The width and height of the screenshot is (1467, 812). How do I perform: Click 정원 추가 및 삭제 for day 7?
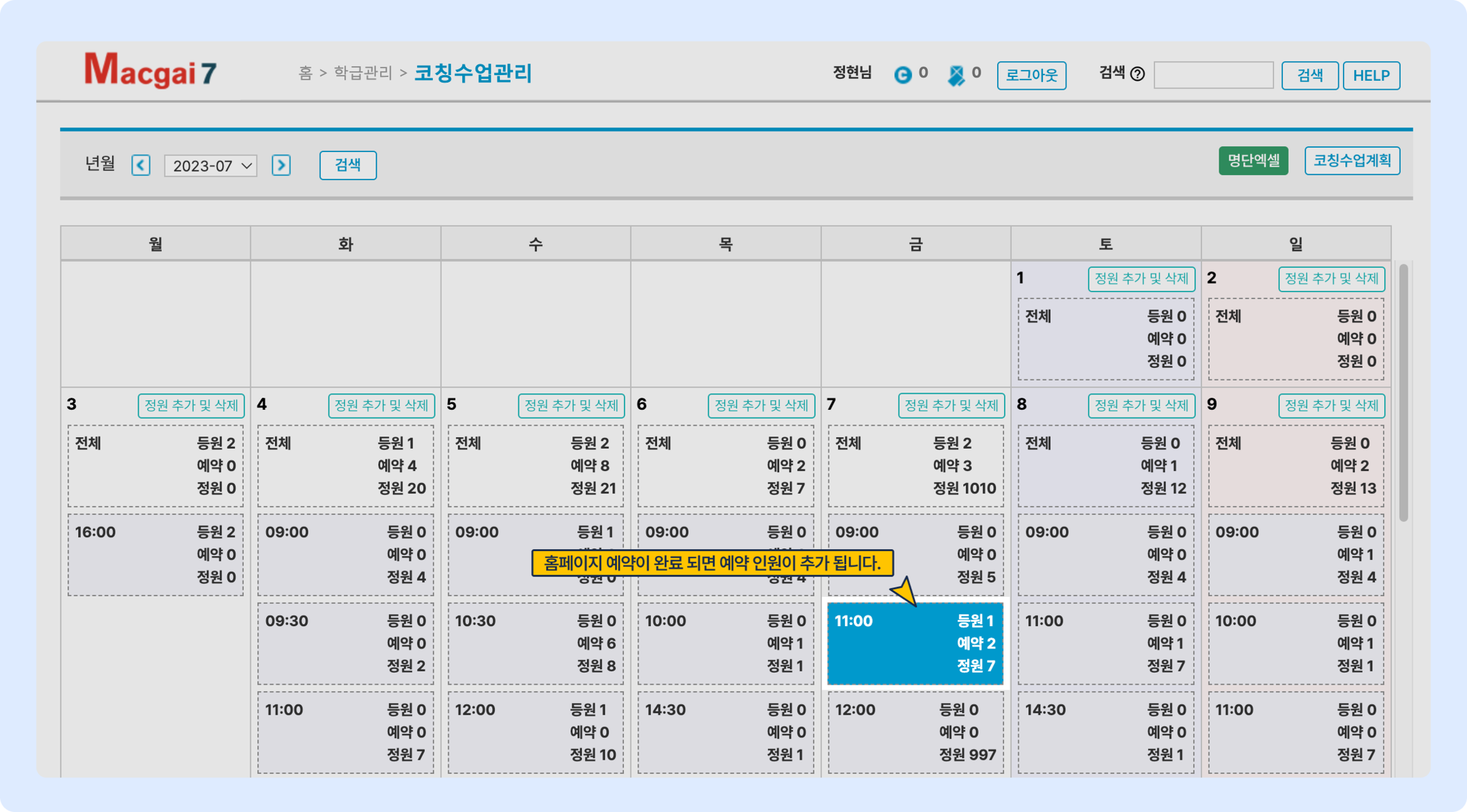tap(951, 406)
